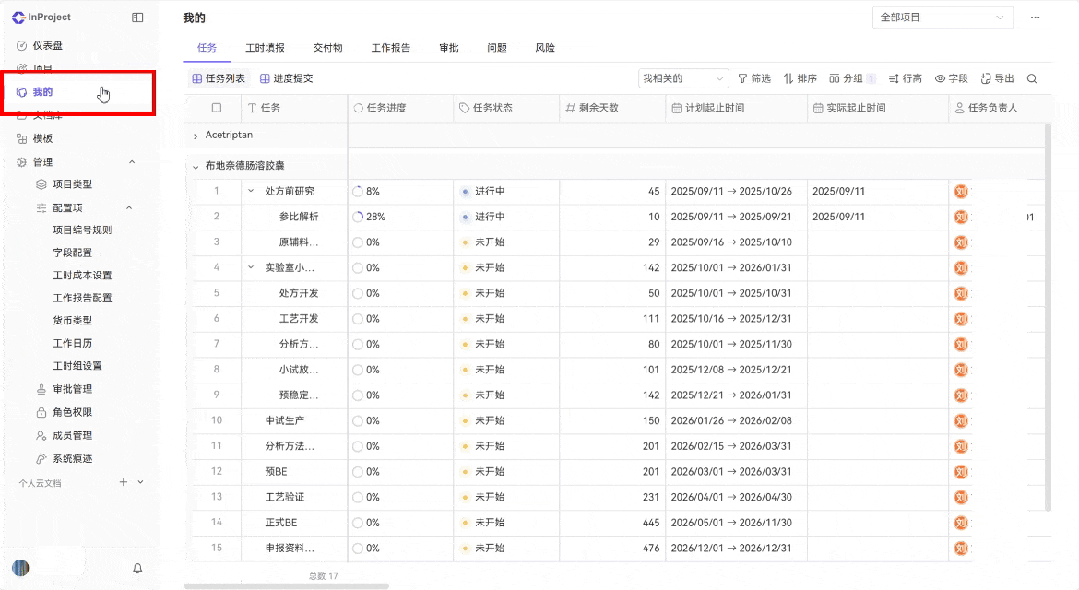The width and height of the screenshot is (1079, 590).
Task: Click the notification bell icon
Action: [x=138, y=567]
